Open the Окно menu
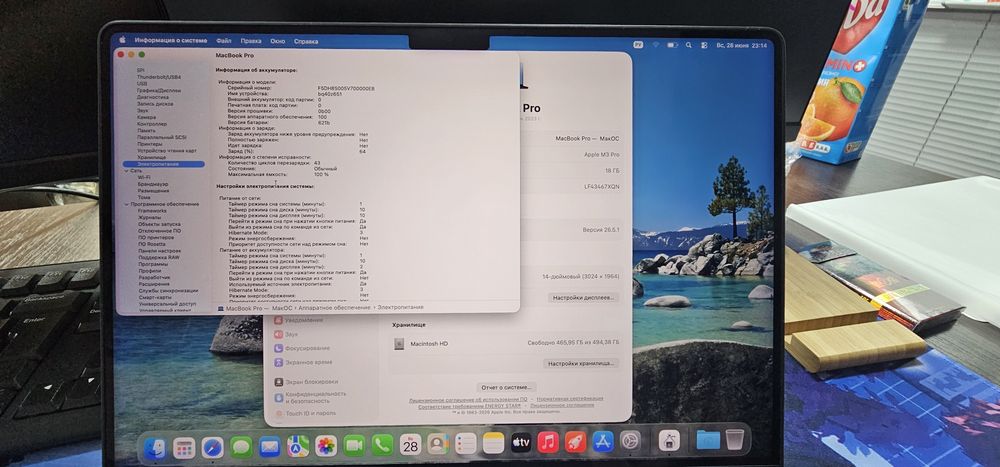 [x=277, y=41]
